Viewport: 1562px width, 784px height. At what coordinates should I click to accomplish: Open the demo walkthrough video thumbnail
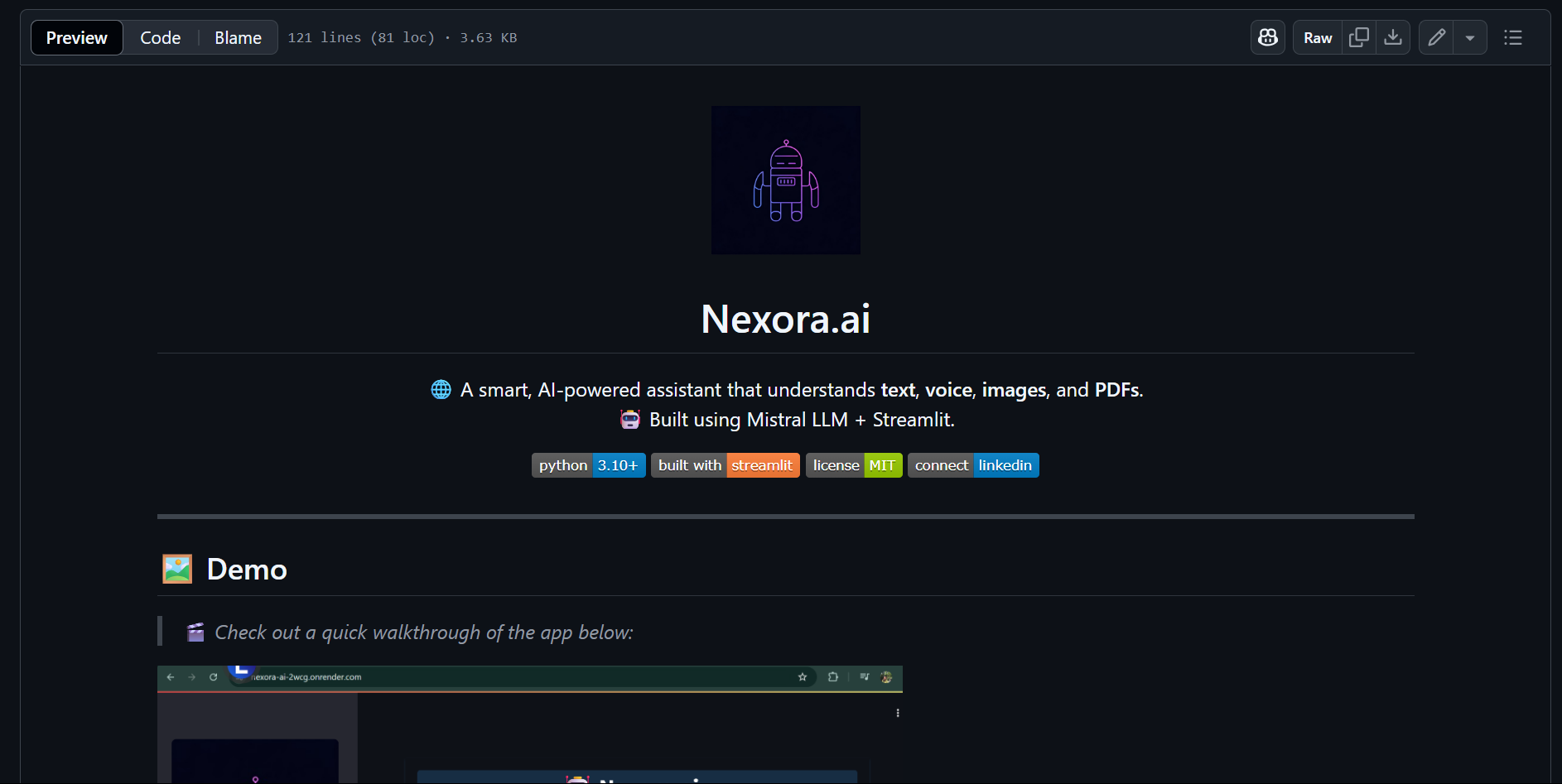coord(530,724)
